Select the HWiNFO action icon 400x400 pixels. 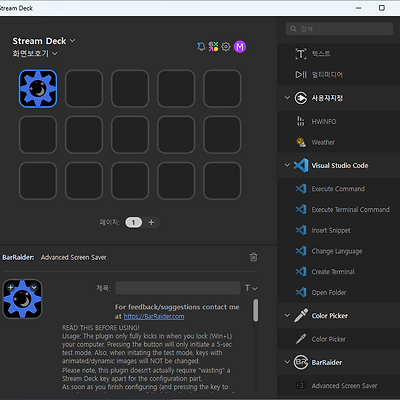tap(301, 121)
